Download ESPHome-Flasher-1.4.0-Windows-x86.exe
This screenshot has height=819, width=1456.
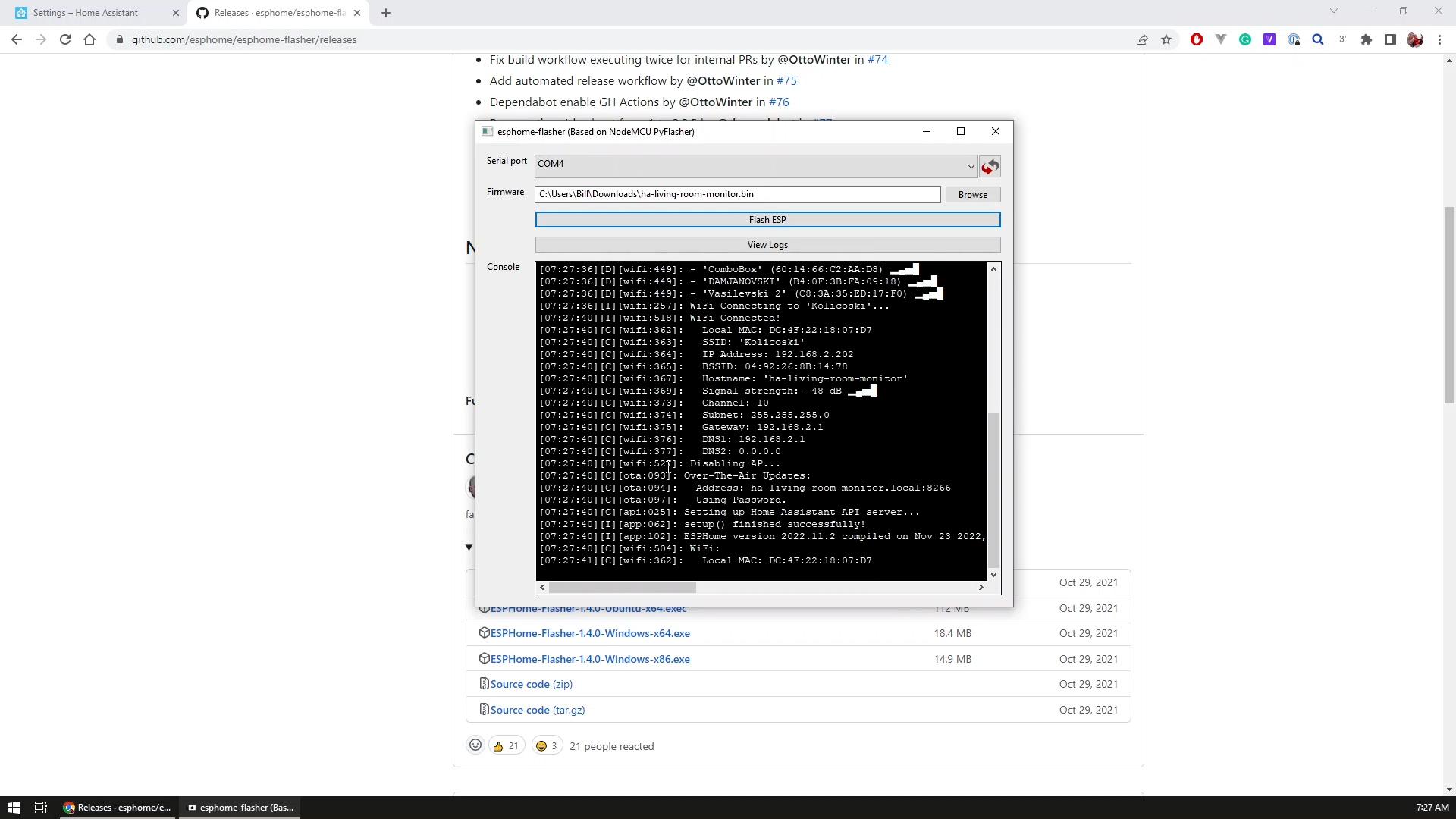tap(590, 659)
